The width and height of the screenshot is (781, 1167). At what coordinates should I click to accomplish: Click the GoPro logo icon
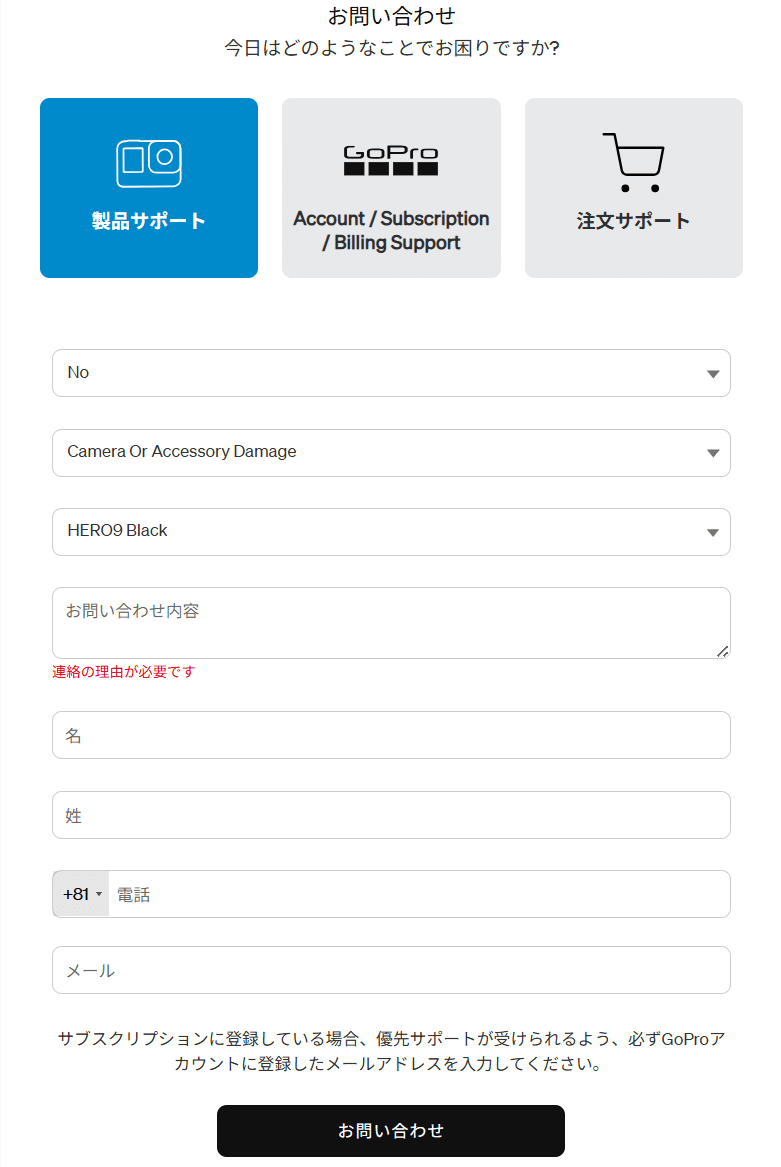coord(391,160)
